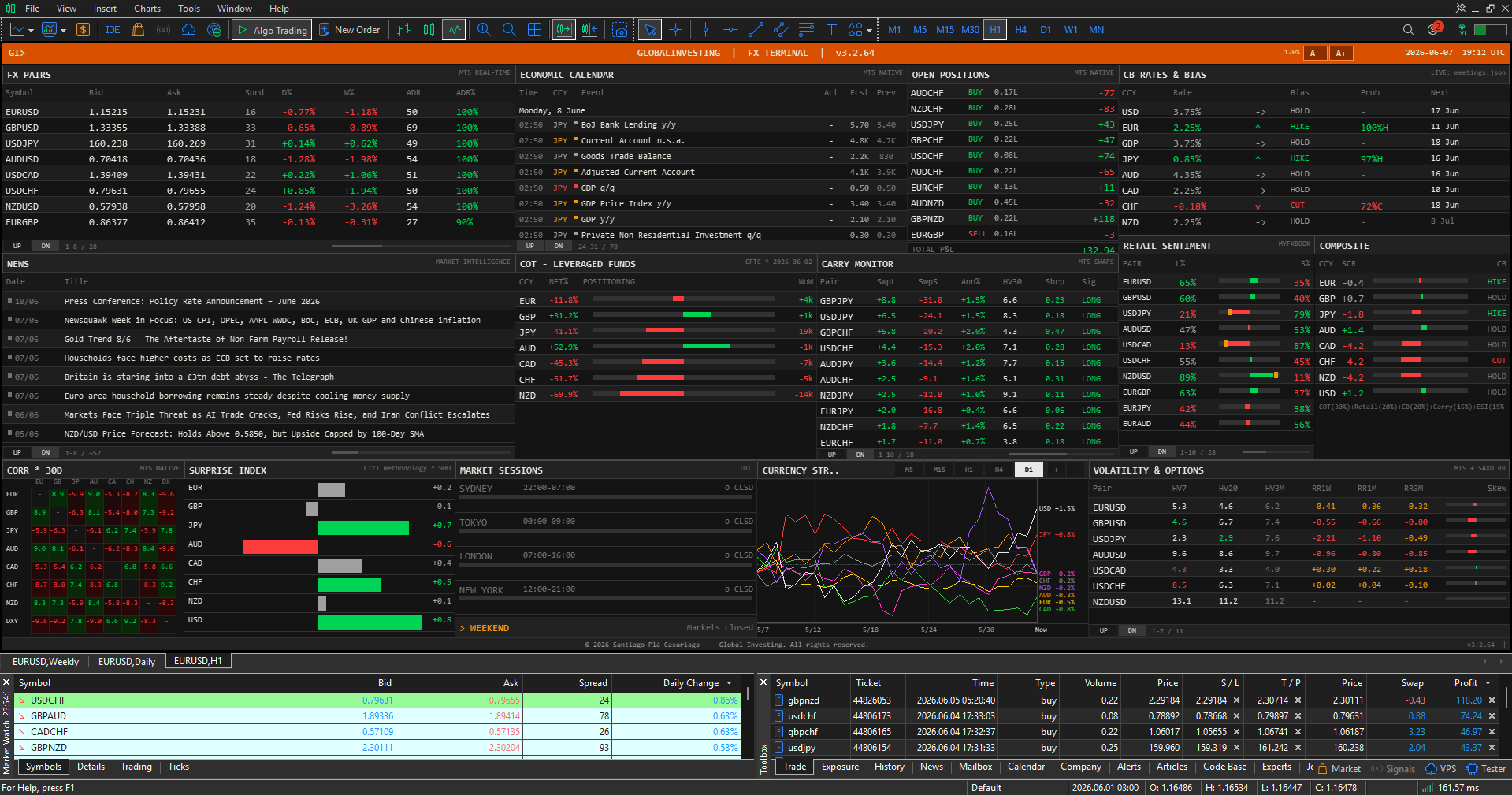Select the text label tool
The width and height of the screenshot is (1512, 795).
pyautogui.click(x=831, y=30)
